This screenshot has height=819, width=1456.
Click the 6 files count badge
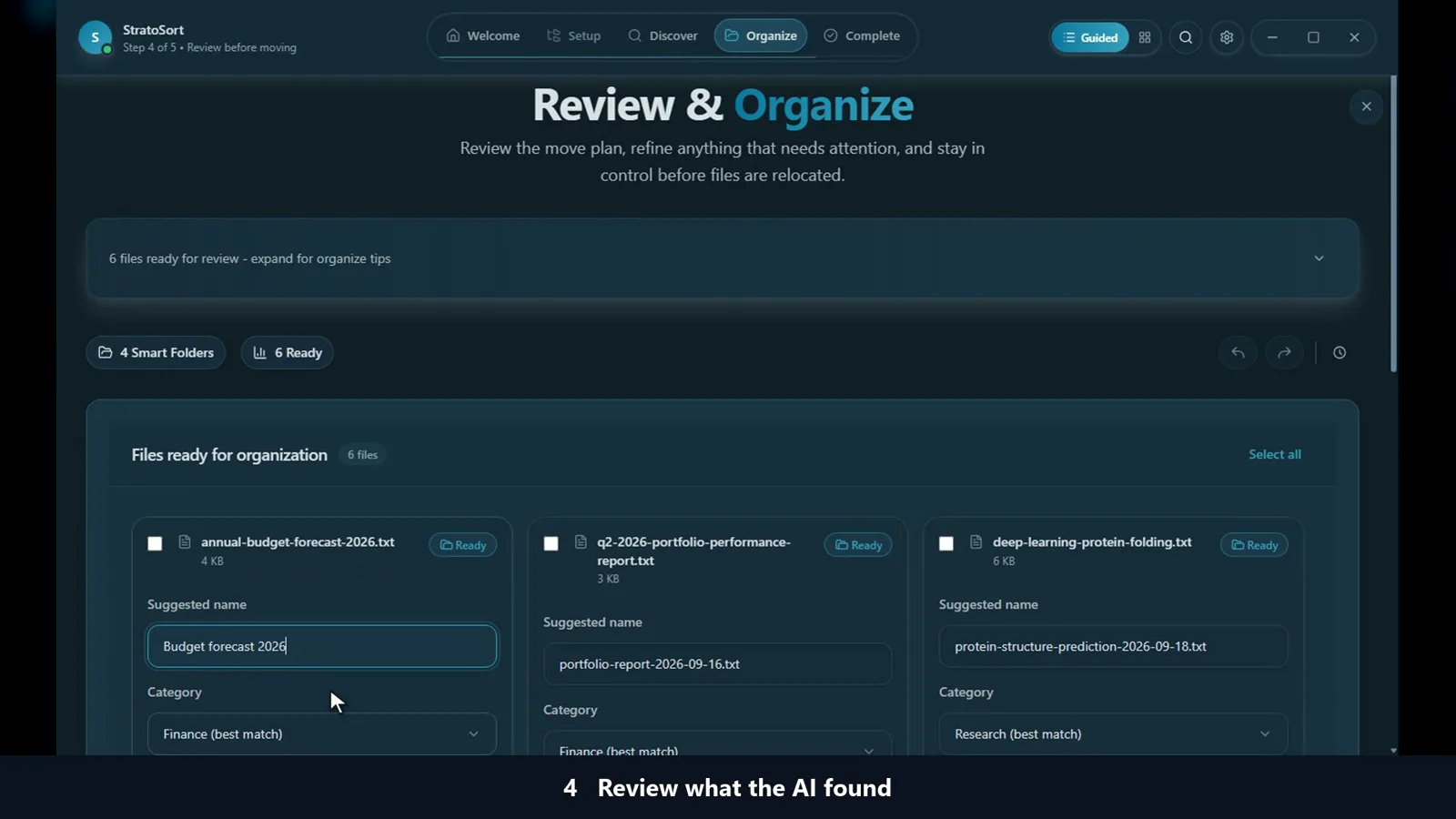point(362,455)
